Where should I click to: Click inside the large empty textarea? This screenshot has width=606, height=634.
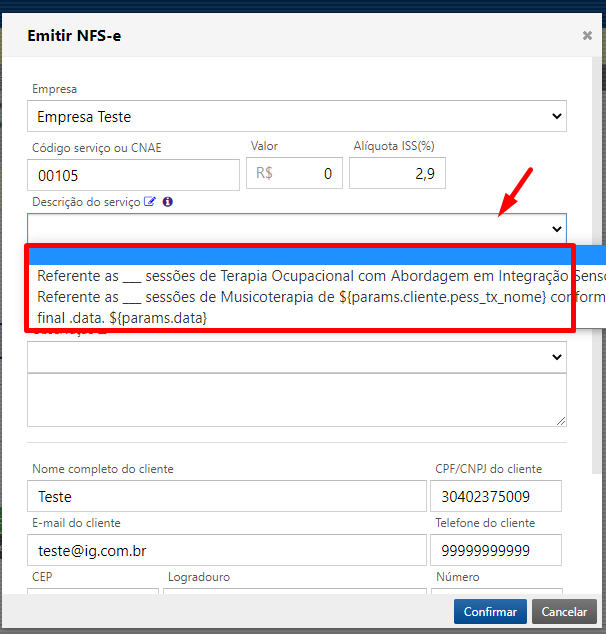[297, 400]
